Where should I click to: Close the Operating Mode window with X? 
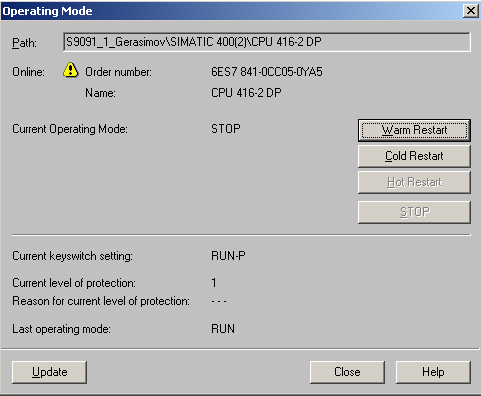pyautogui.click(x=471, y=11)
